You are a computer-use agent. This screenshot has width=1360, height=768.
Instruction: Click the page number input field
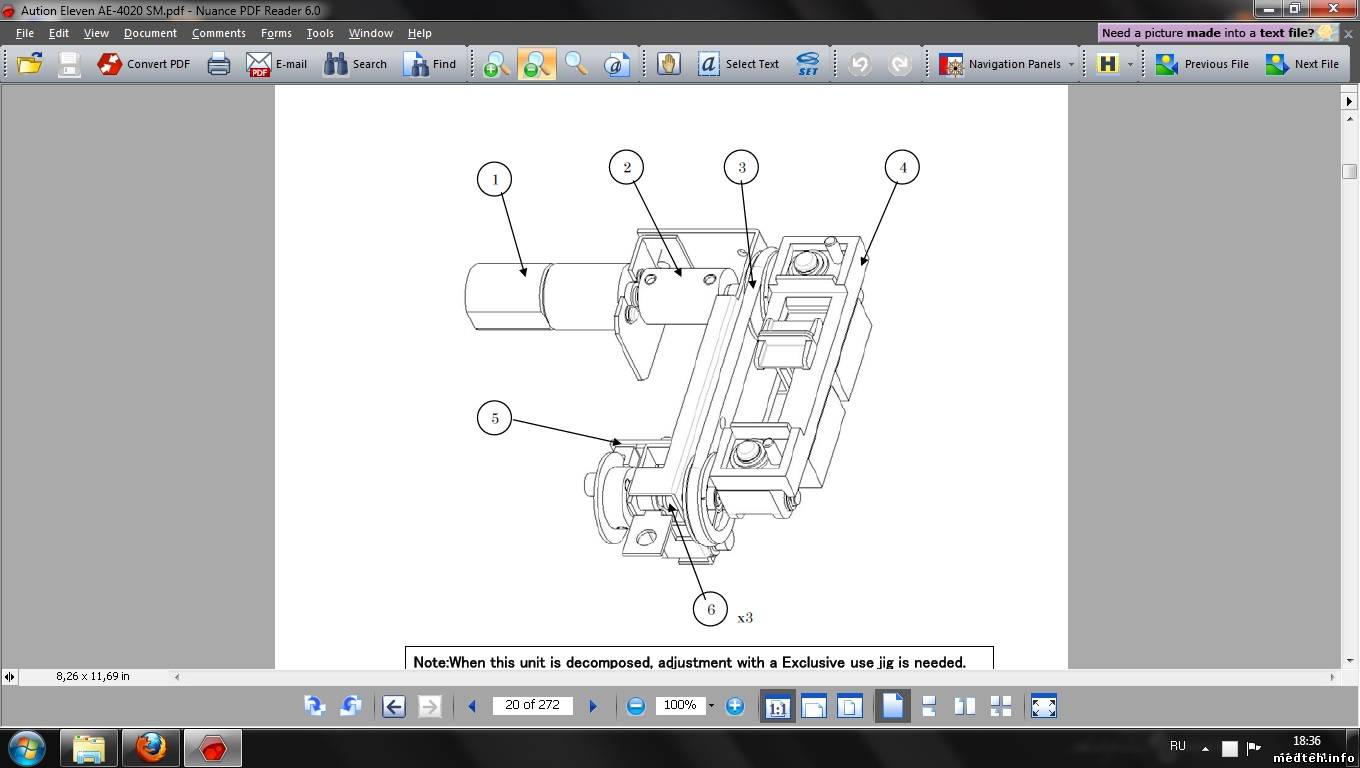tap(532, 705)
